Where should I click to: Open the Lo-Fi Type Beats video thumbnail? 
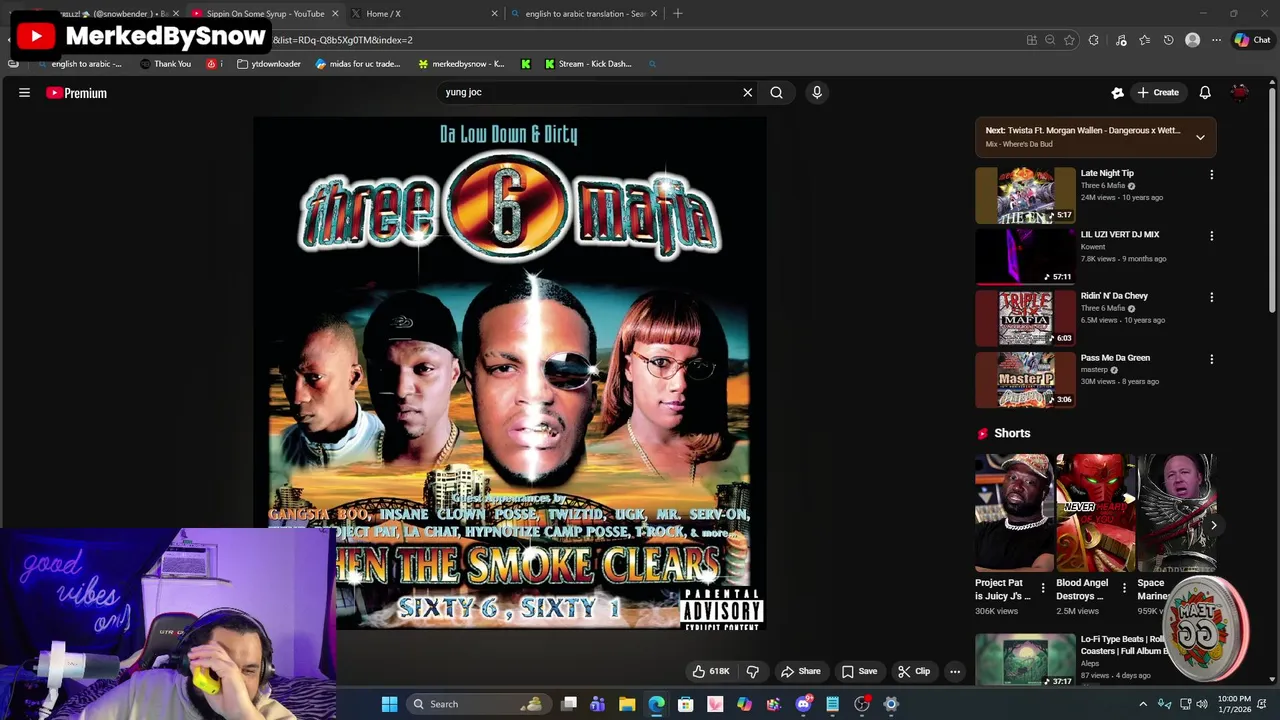[x=1025, y=660]
